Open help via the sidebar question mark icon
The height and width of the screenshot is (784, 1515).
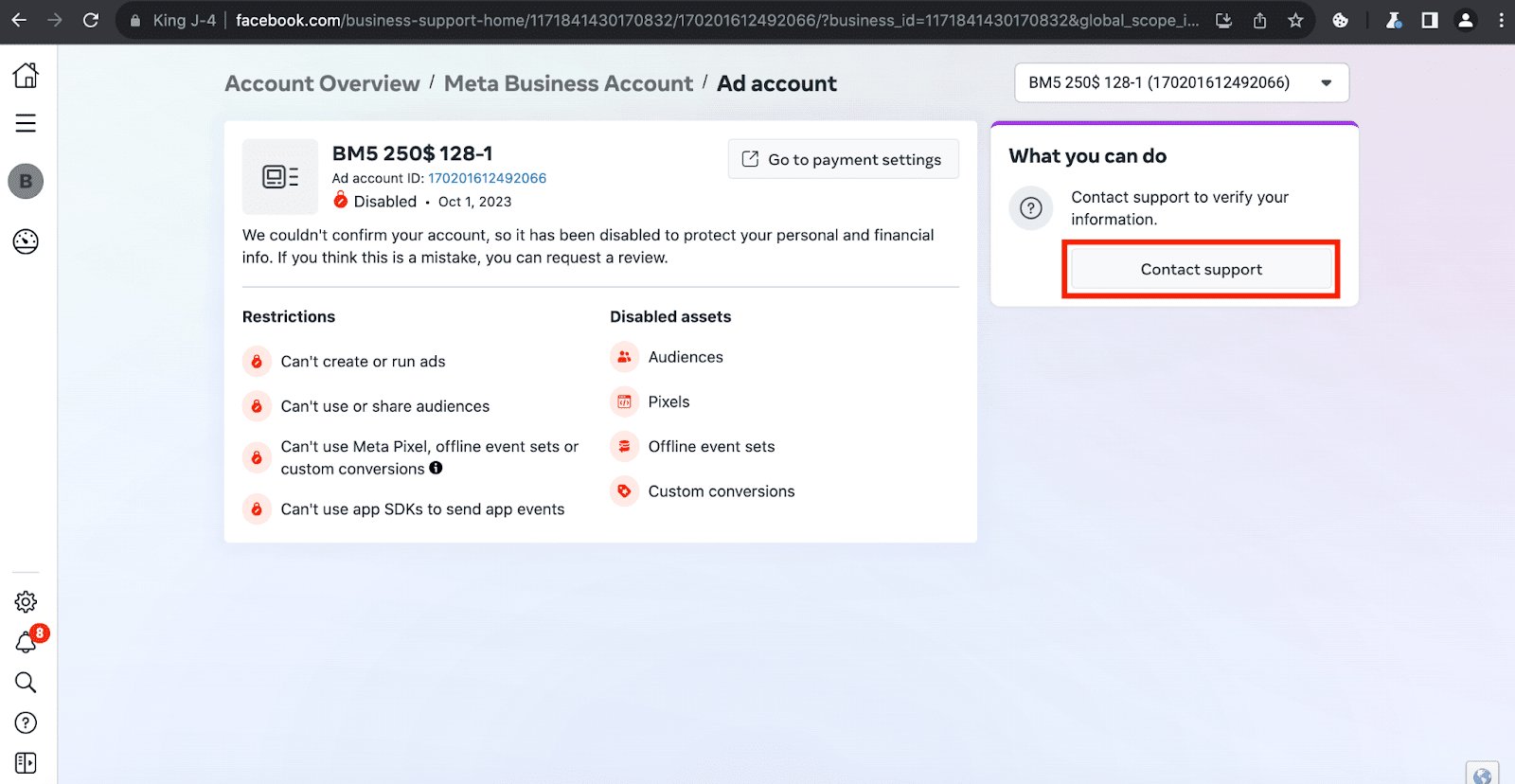(x=26, y=722)
